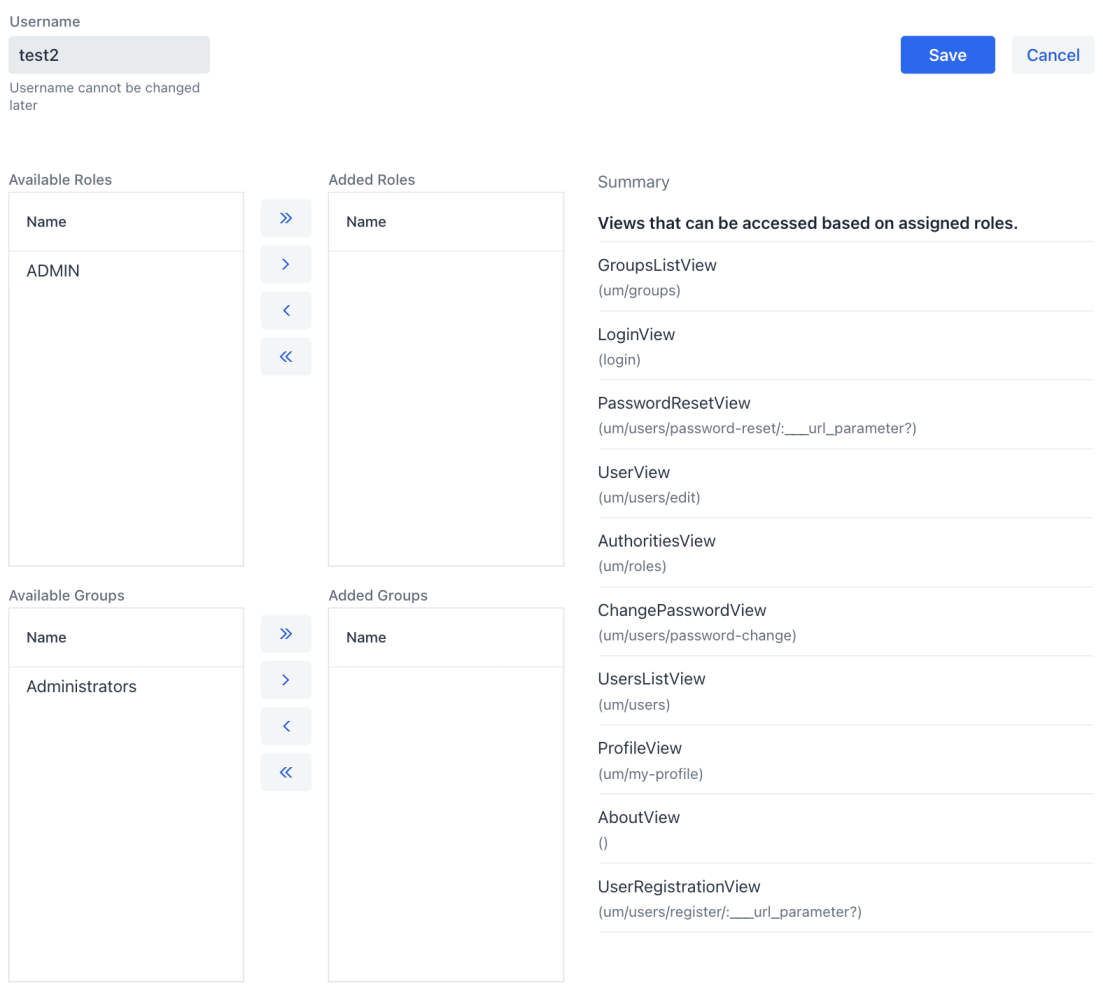The height and width of the screenshot is (991, 1103).
Task: Click Name header in Available Roles
Action: tap(46, 222)
